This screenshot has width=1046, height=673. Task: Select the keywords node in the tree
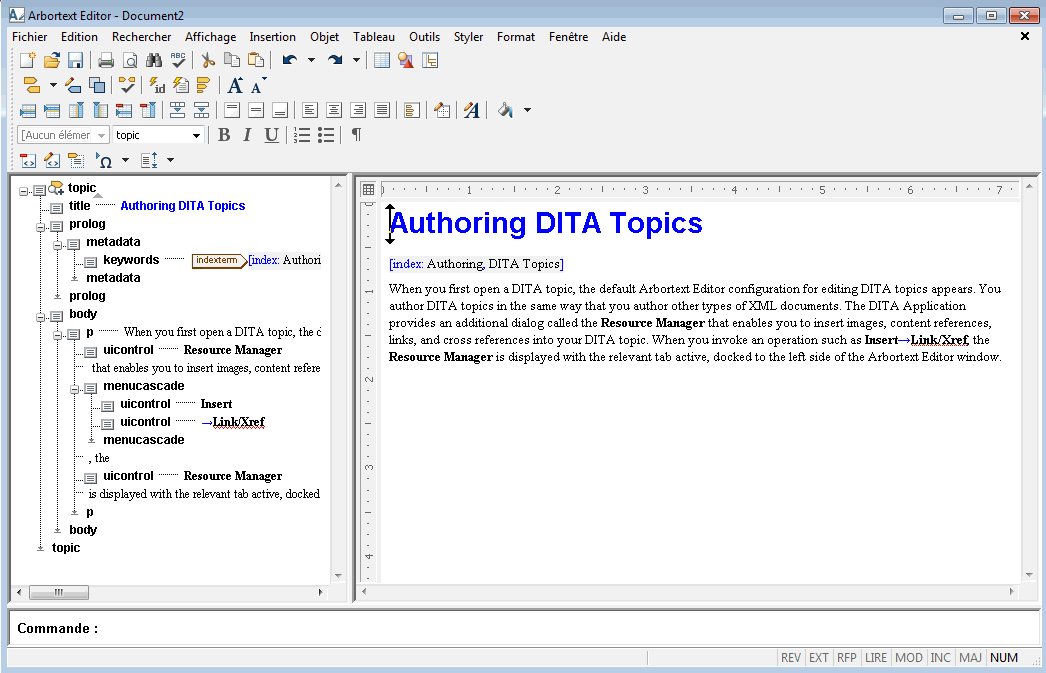131,259
